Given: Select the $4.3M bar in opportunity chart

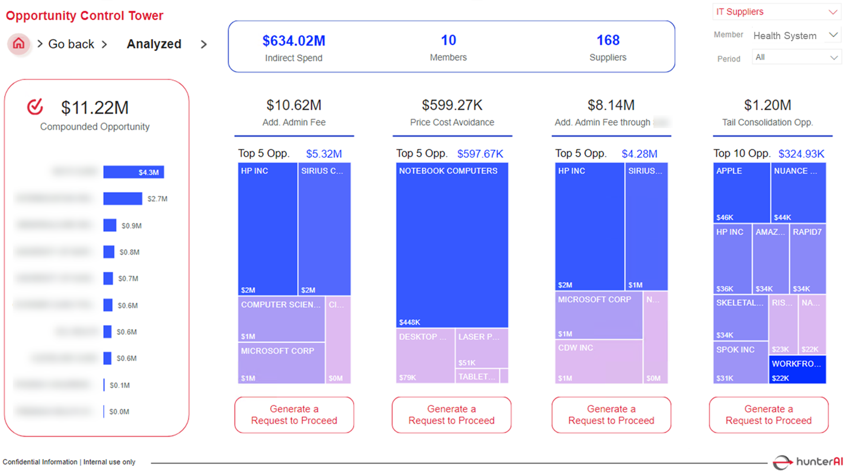Looking at the screenshot, I should pyautogui.click(x=133, y=173).
